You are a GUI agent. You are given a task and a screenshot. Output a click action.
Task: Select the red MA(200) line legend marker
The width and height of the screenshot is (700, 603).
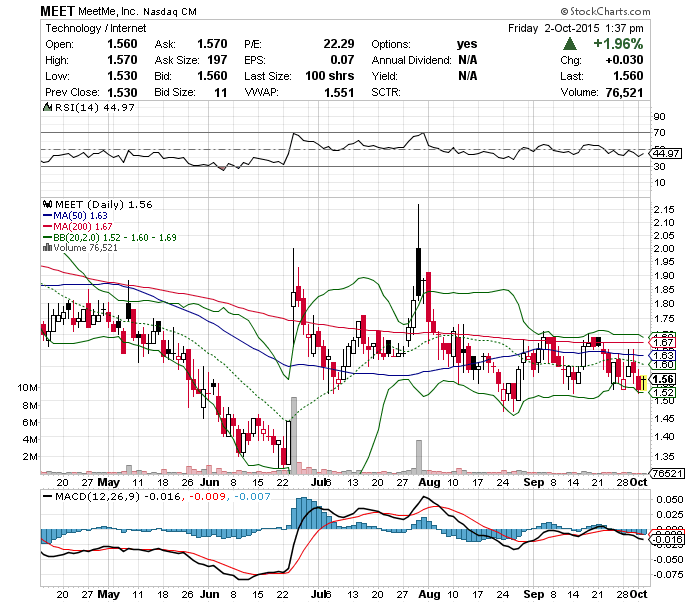tap(47, 227)
